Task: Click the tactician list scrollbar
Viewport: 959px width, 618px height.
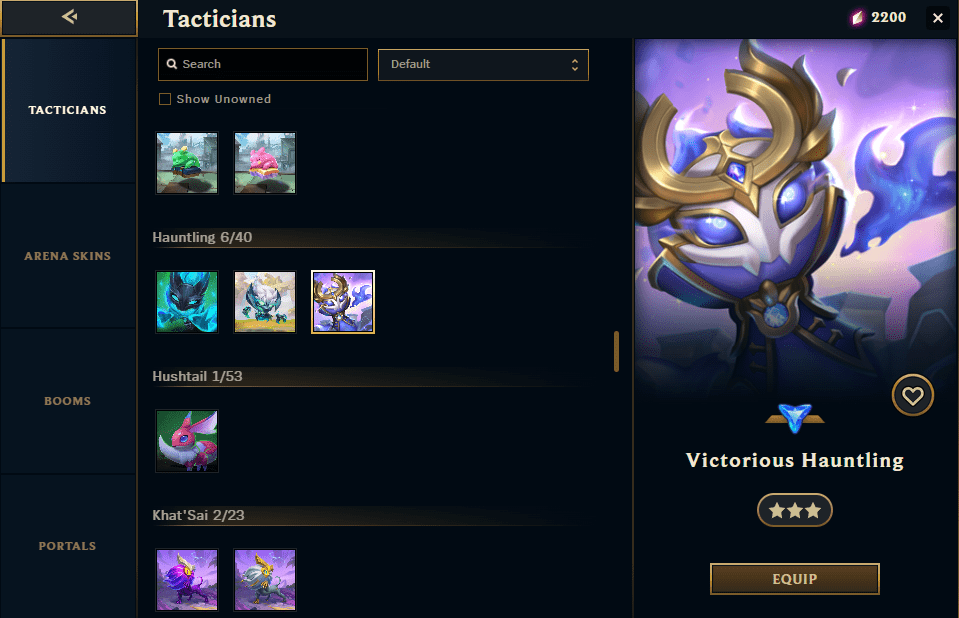Action: [x=616, y=352]
